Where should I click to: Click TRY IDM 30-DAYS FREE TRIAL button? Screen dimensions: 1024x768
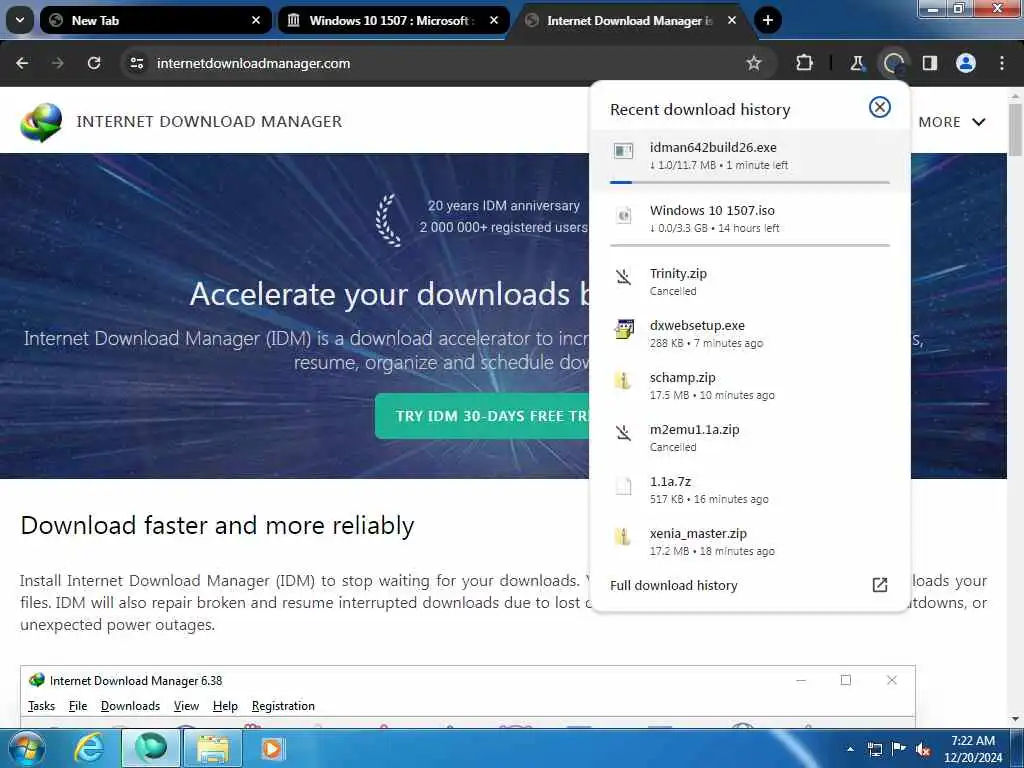(482, 416)
